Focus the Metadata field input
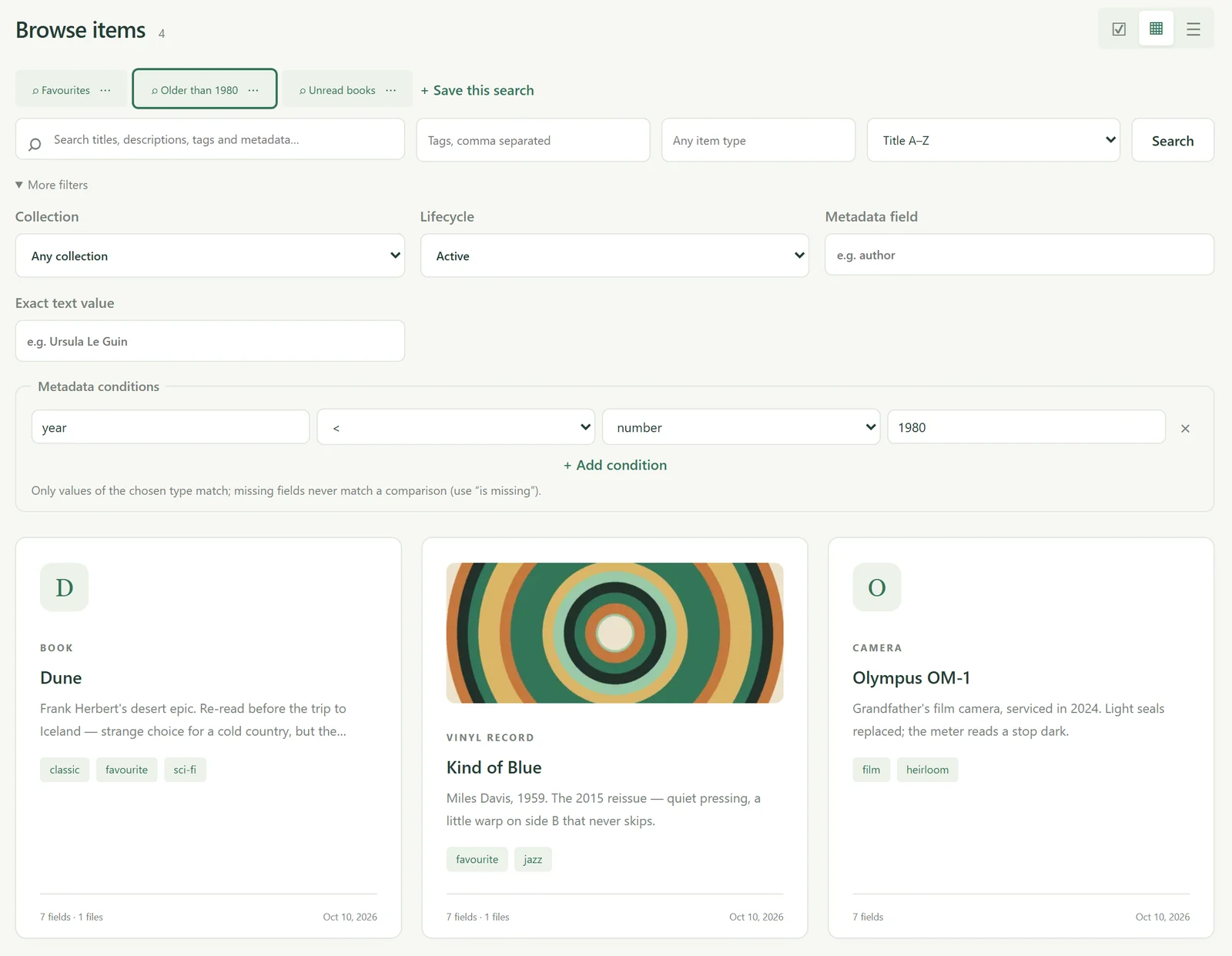Viewport: 1232px width, 956px height. click(x=1019, y=255)
